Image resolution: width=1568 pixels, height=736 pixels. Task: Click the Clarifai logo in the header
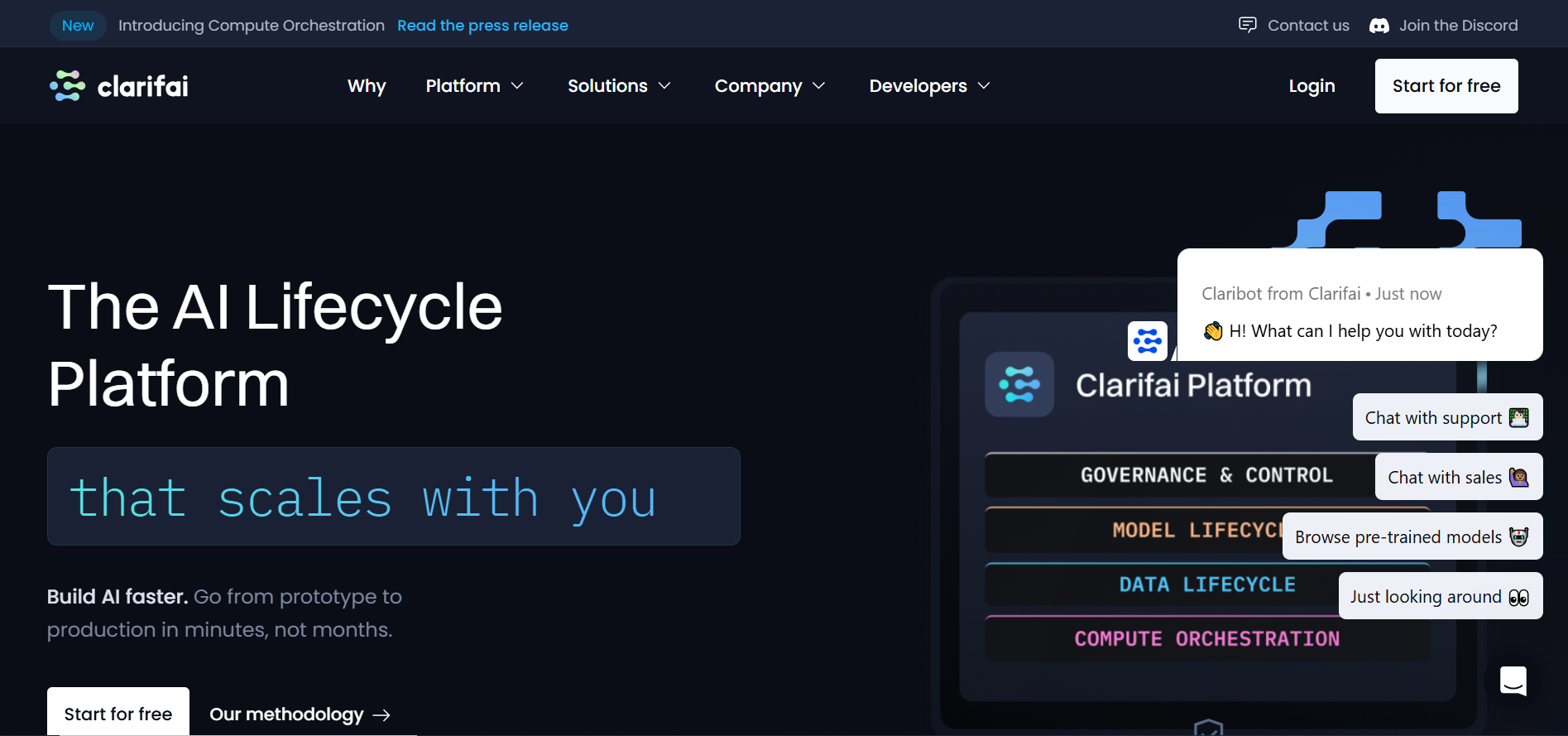pos(119,86)
